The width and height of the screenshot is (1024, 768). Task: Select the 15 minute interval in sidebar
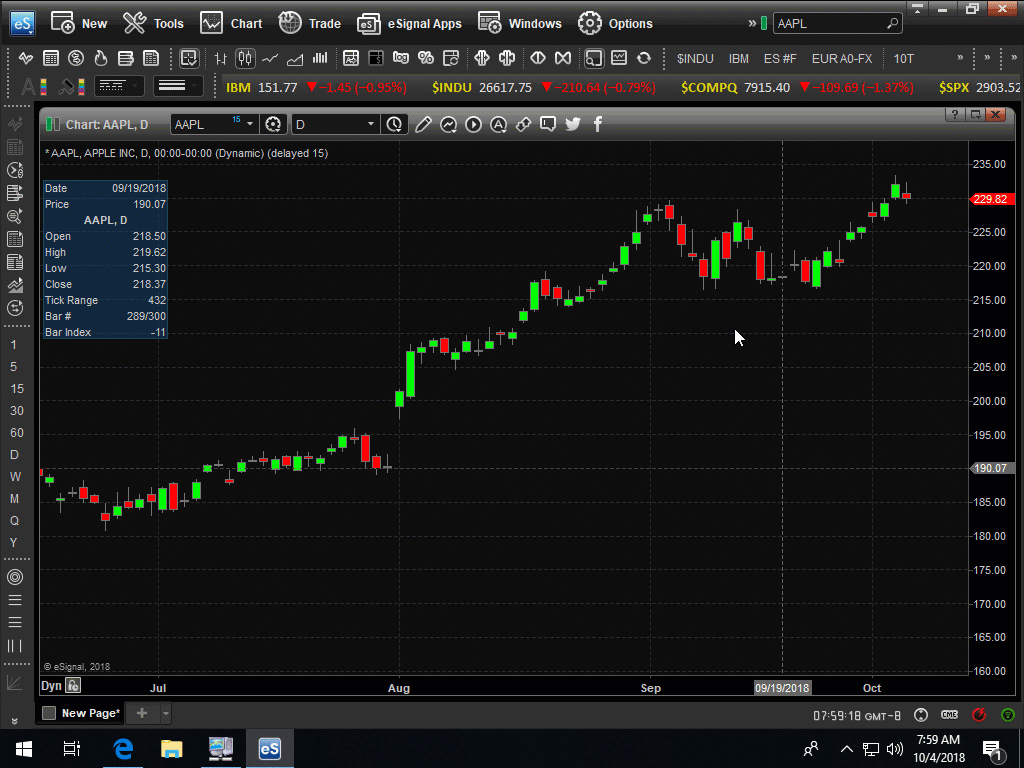(16, 389)
